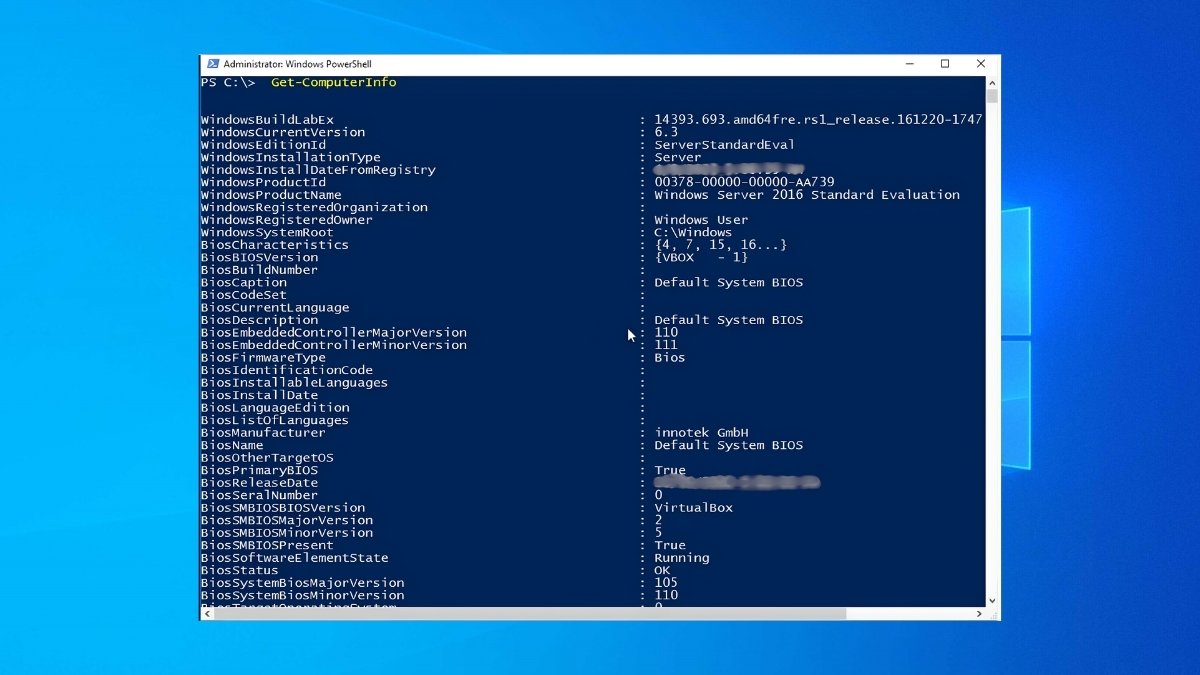Click the horizontal scrollbar thumb

(x=530, y=614)
